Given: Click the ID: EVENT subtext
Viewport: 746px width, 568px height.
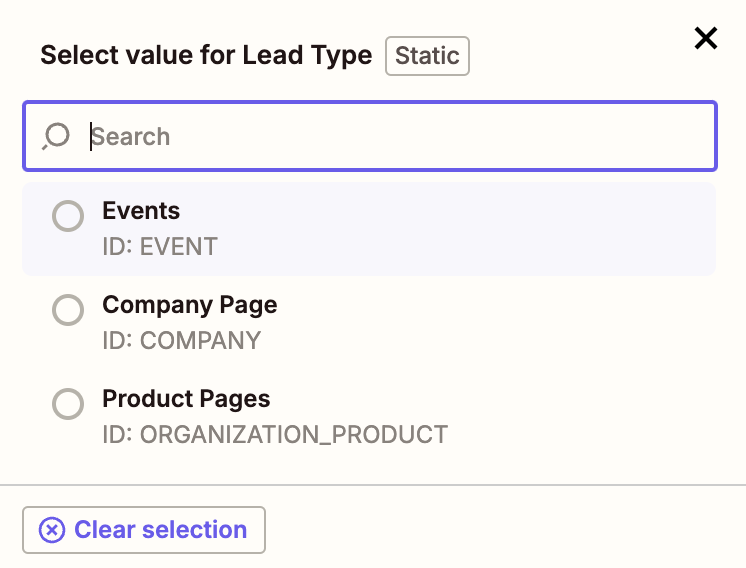Looking at the screenshot, I should pos(159,246).
